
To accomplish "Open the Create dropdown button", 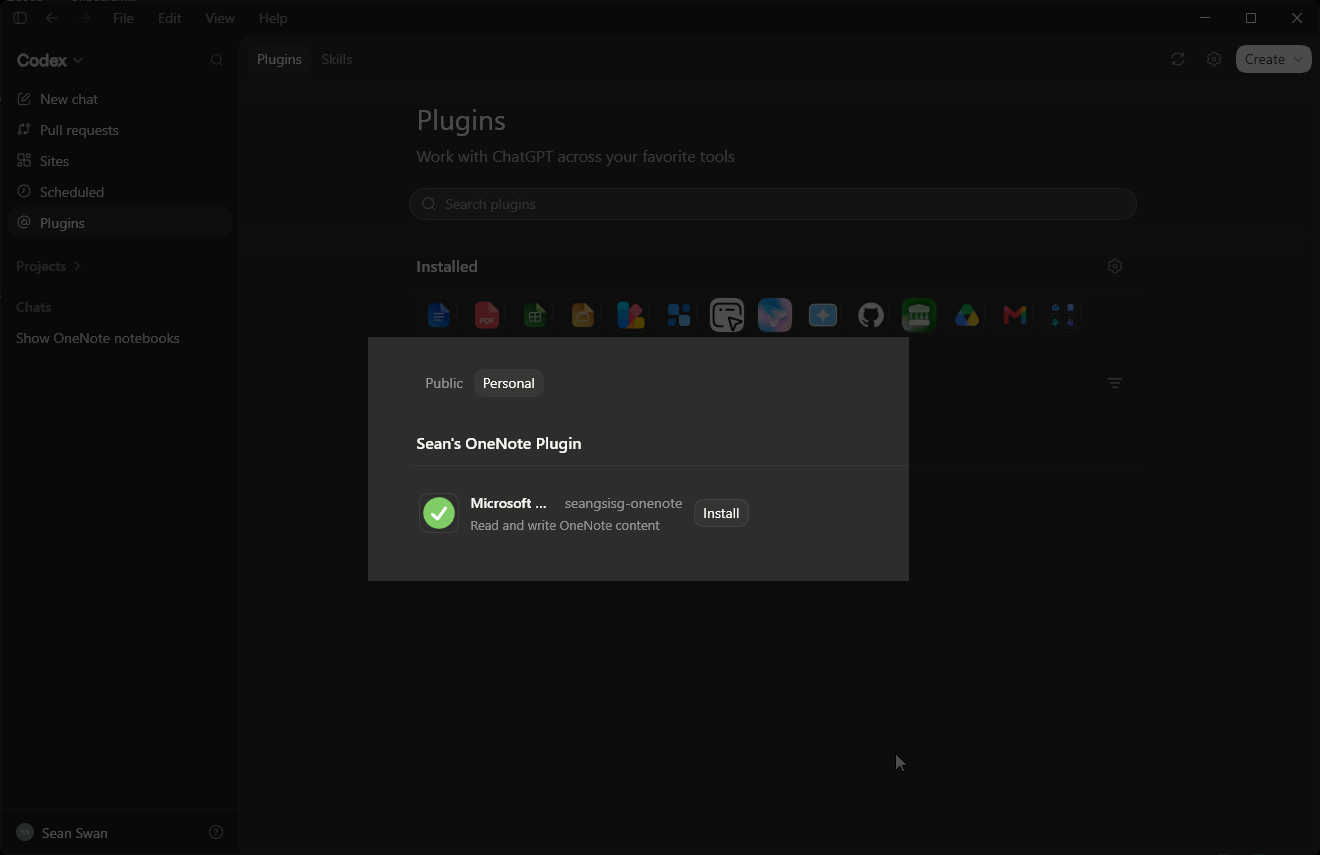I will [1273, 59].
